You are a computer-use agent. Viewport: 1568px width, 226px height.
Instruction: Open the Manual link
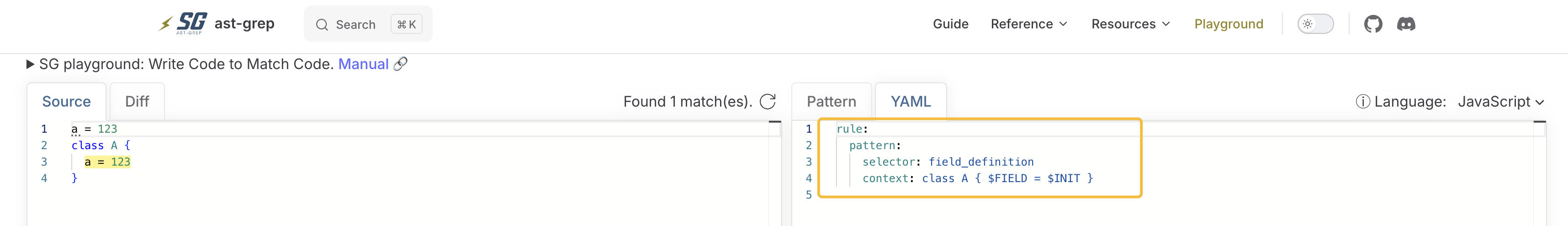click(x=363, y=64)
